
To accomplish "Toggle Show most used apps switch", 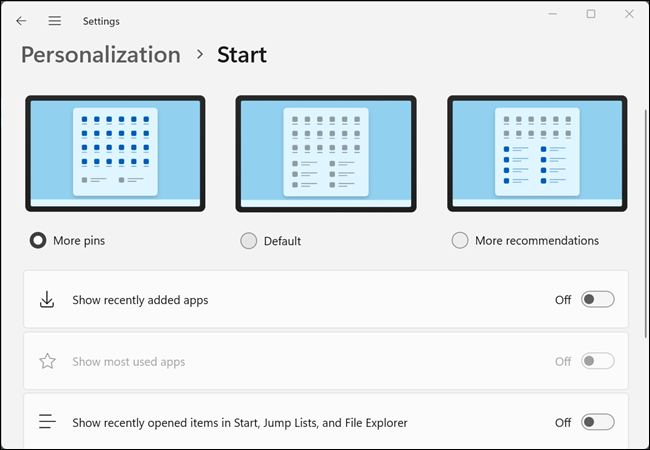I will (597, 361).
